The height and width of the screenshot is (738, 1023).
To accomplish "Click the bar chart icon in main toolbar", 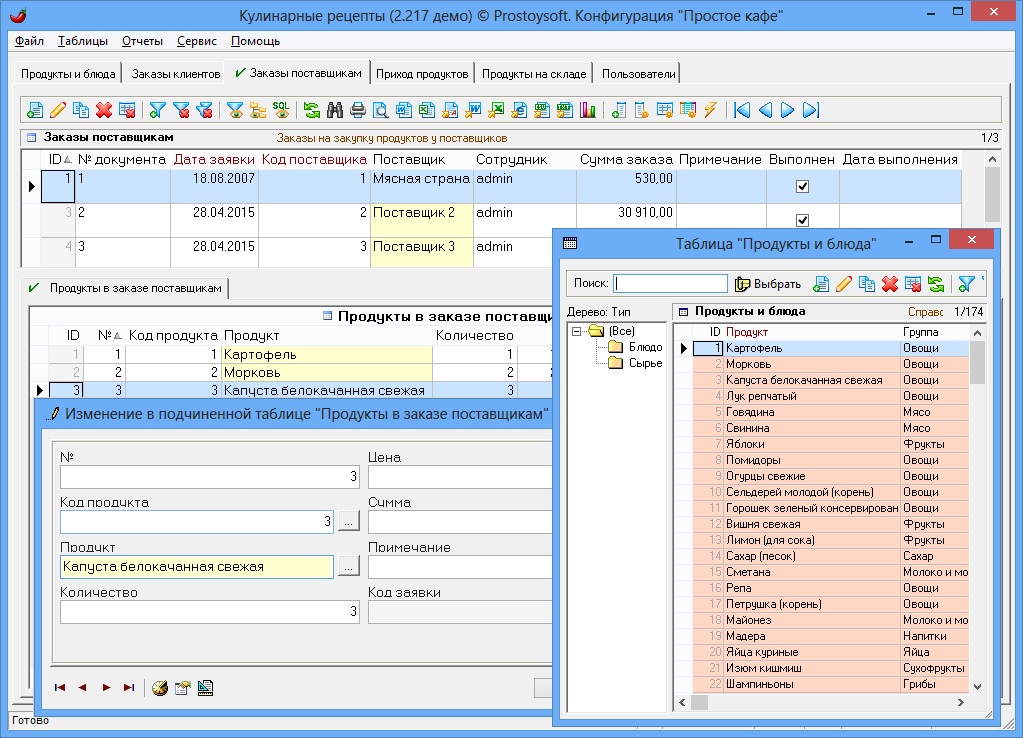I will [588, 110].
